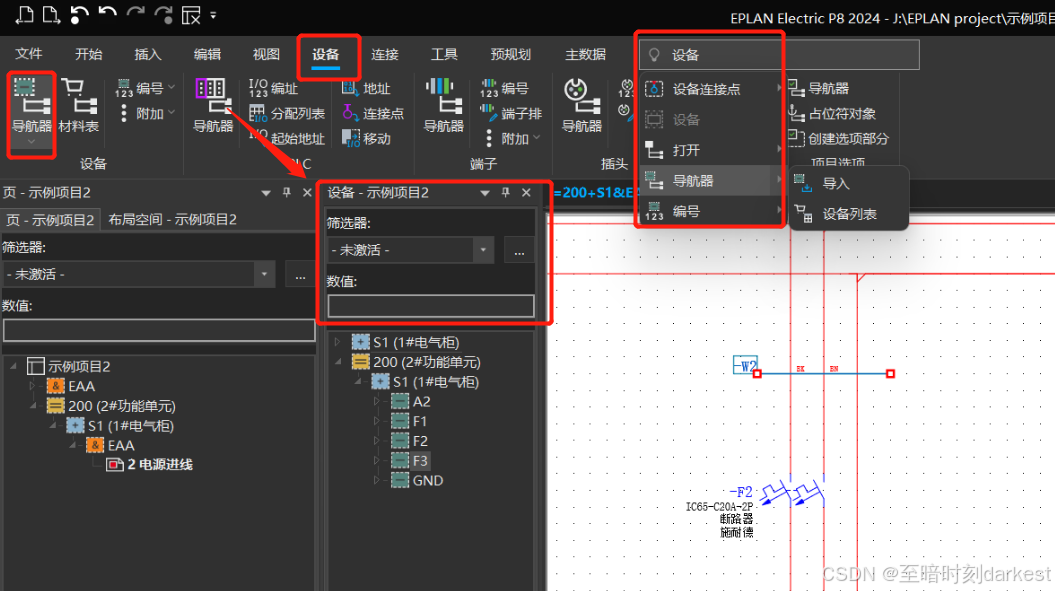
Task: Switch to the 主数据 ribbon tab
Action: point(585,54)
